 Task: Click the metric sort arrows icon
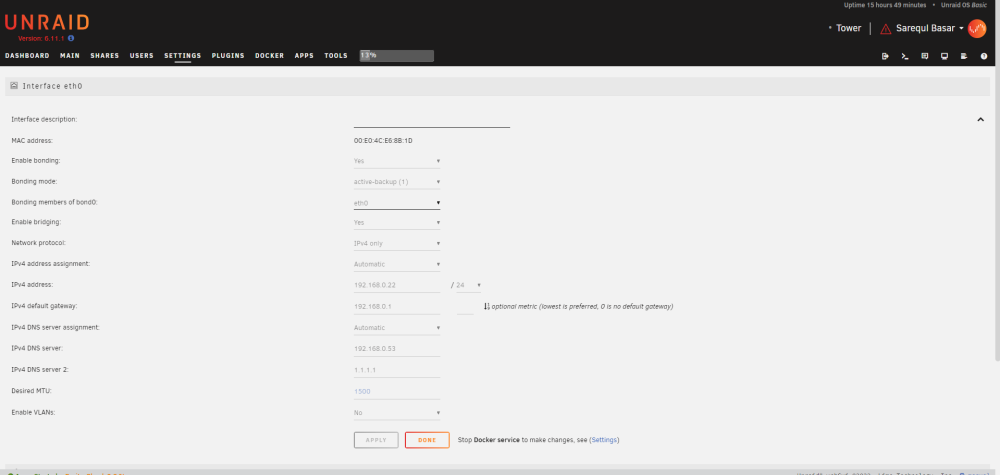click(x=487, y=307)
